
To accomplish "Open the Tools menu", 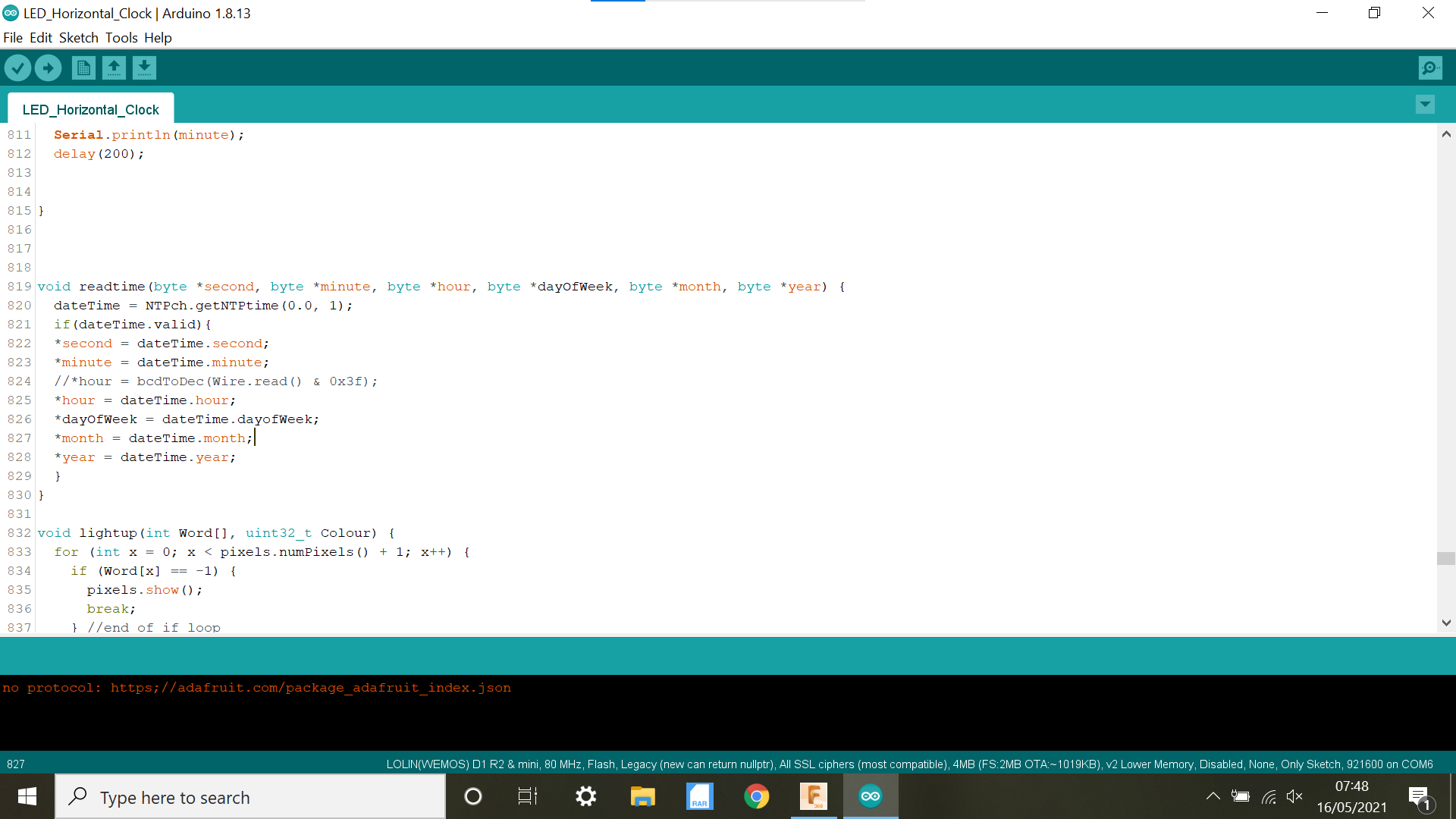I will [119, 37].
